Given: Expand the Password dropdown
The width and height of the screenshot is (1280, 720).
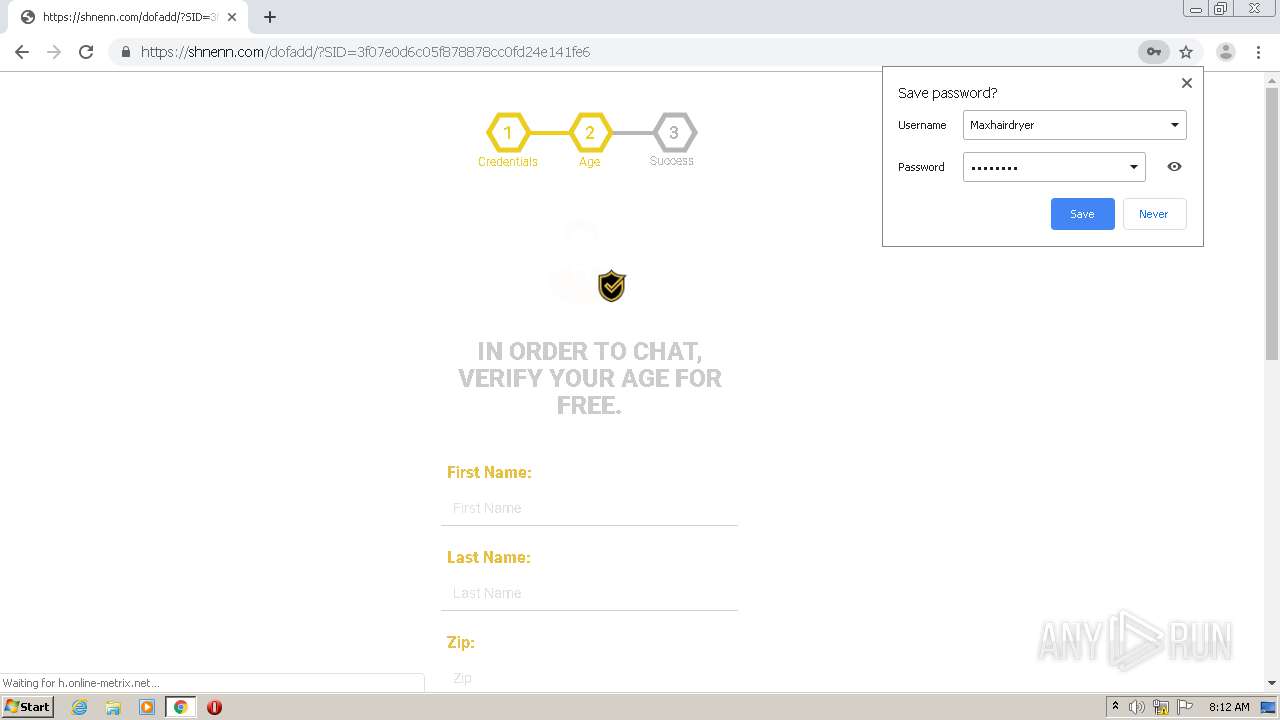Looking at the screenshot, I should click(1134, 167).
